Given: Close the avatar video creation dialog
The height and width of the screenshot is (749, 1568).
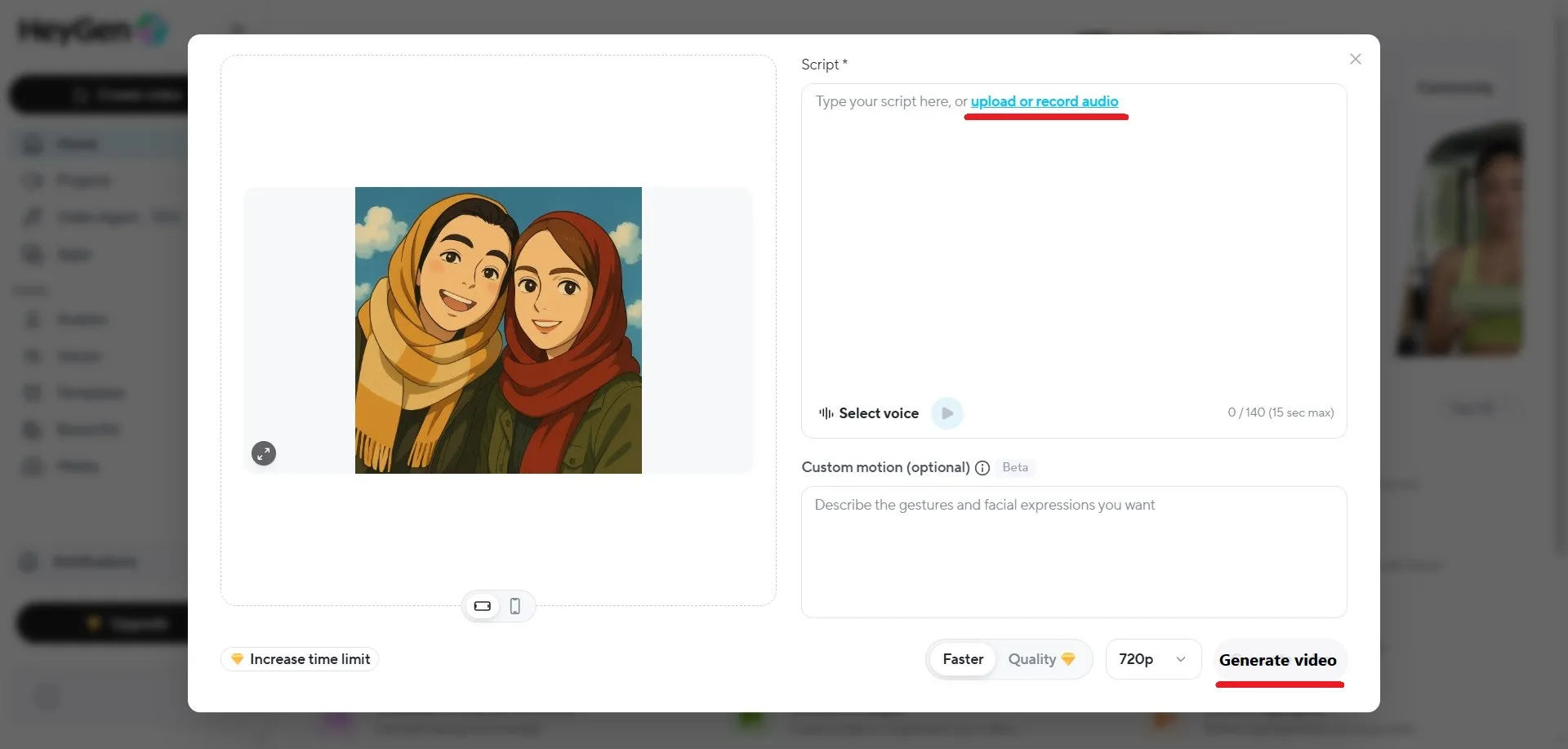Looking at the screenshot, I should 1356,59.
